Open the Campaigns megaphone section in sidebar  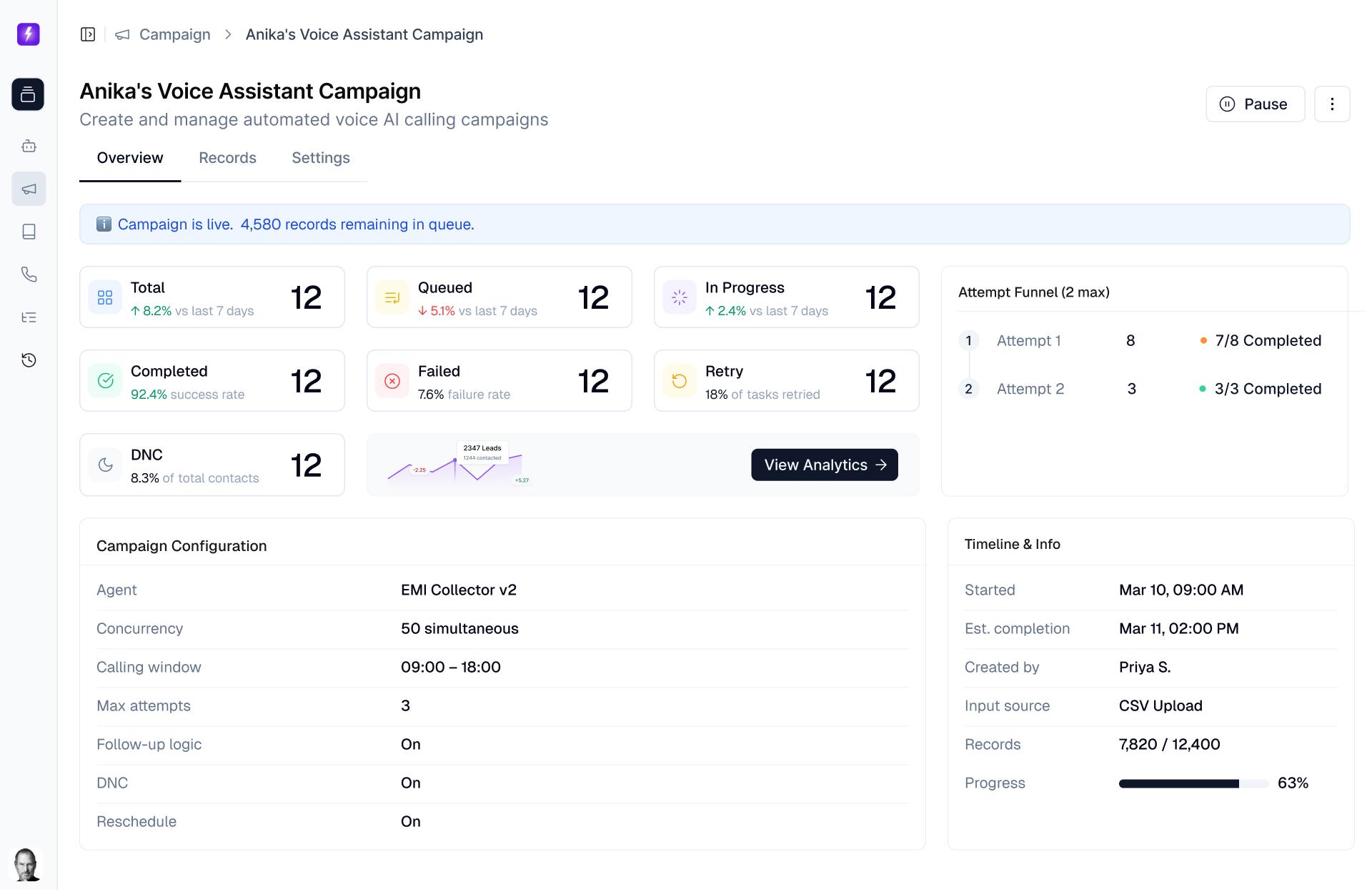pyautogui.click(x=29, y=189)
